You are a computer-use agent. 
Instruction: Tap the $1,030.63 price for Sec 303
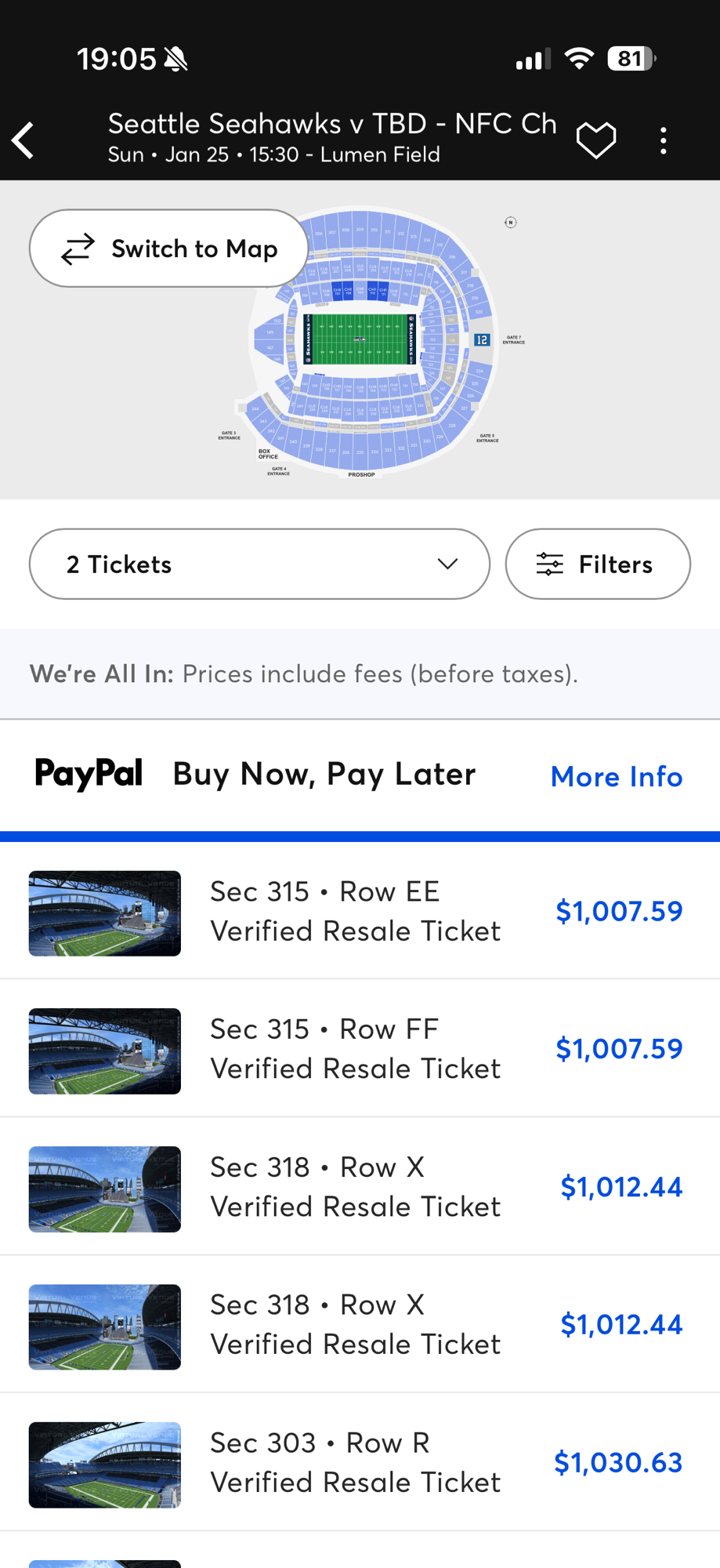tap(618, 1463)
